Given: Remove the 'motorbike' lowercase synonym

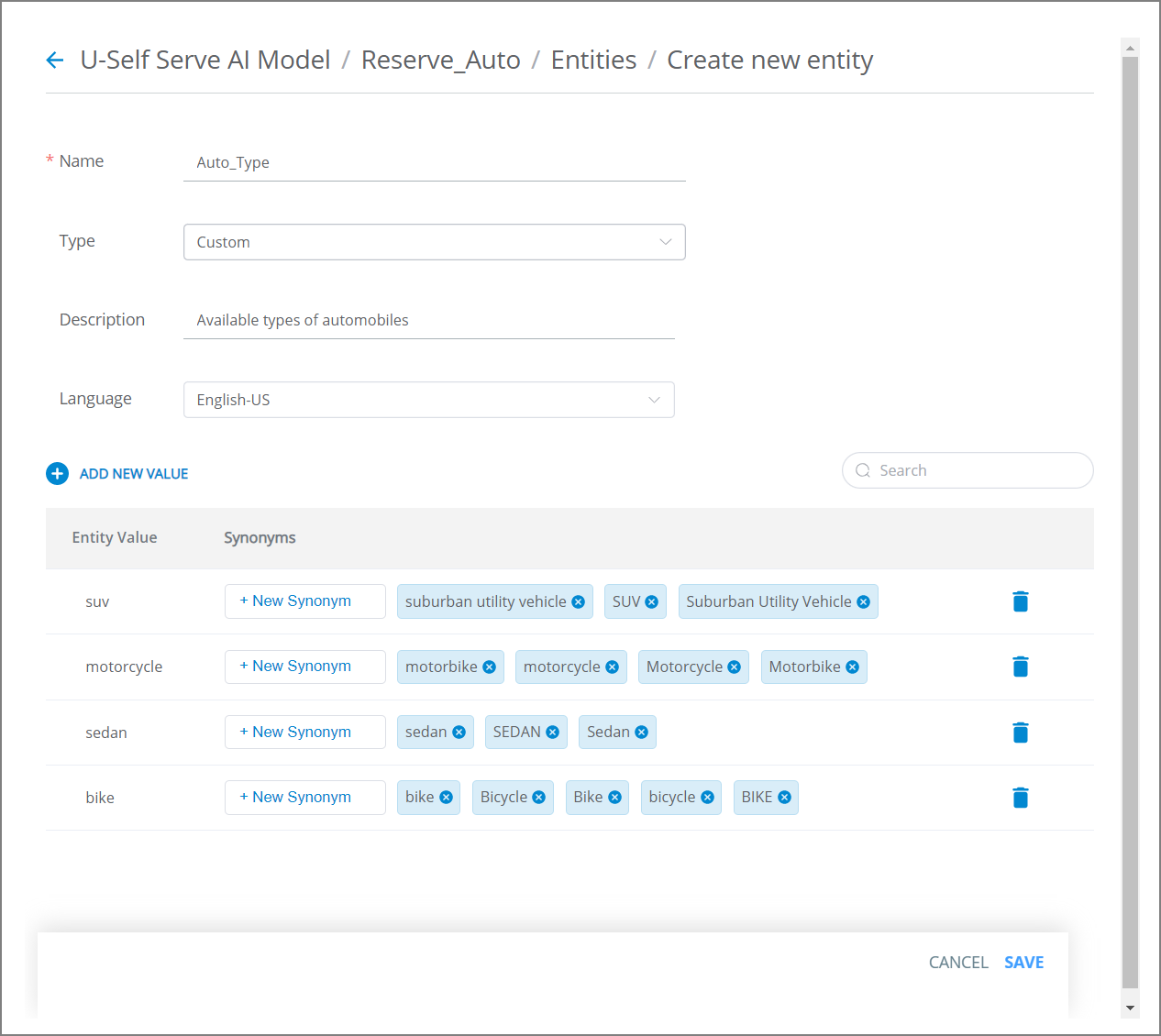Looking at the screenshot, I should coord(490,667).
